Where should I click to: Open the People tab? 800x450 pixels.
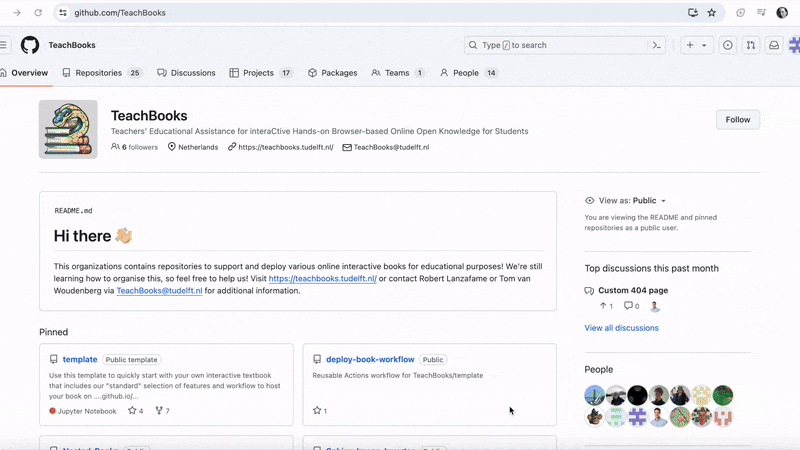[468, 73]
